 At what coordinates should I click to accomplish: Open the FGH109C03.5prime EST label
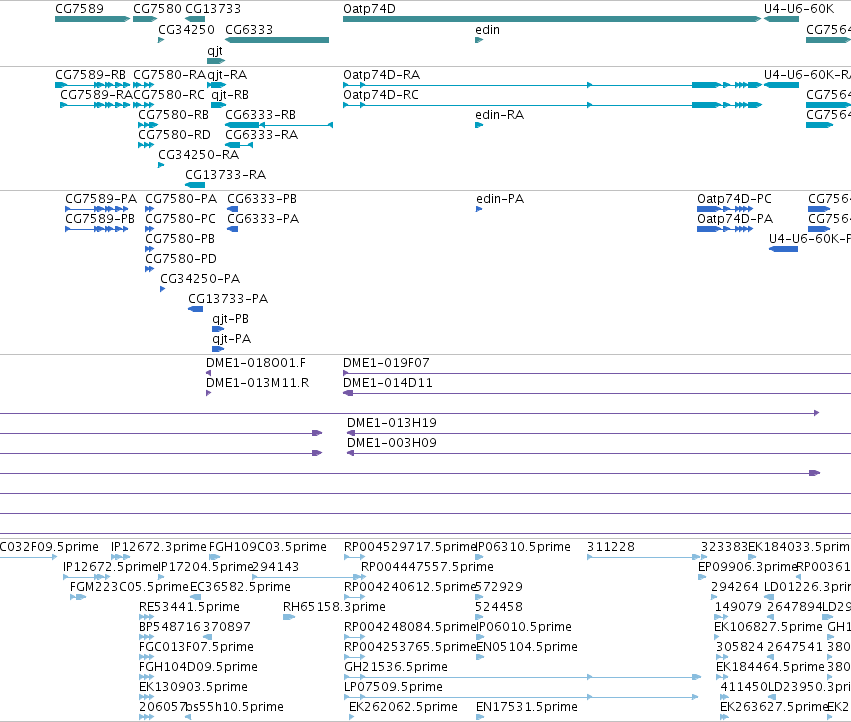268,547
